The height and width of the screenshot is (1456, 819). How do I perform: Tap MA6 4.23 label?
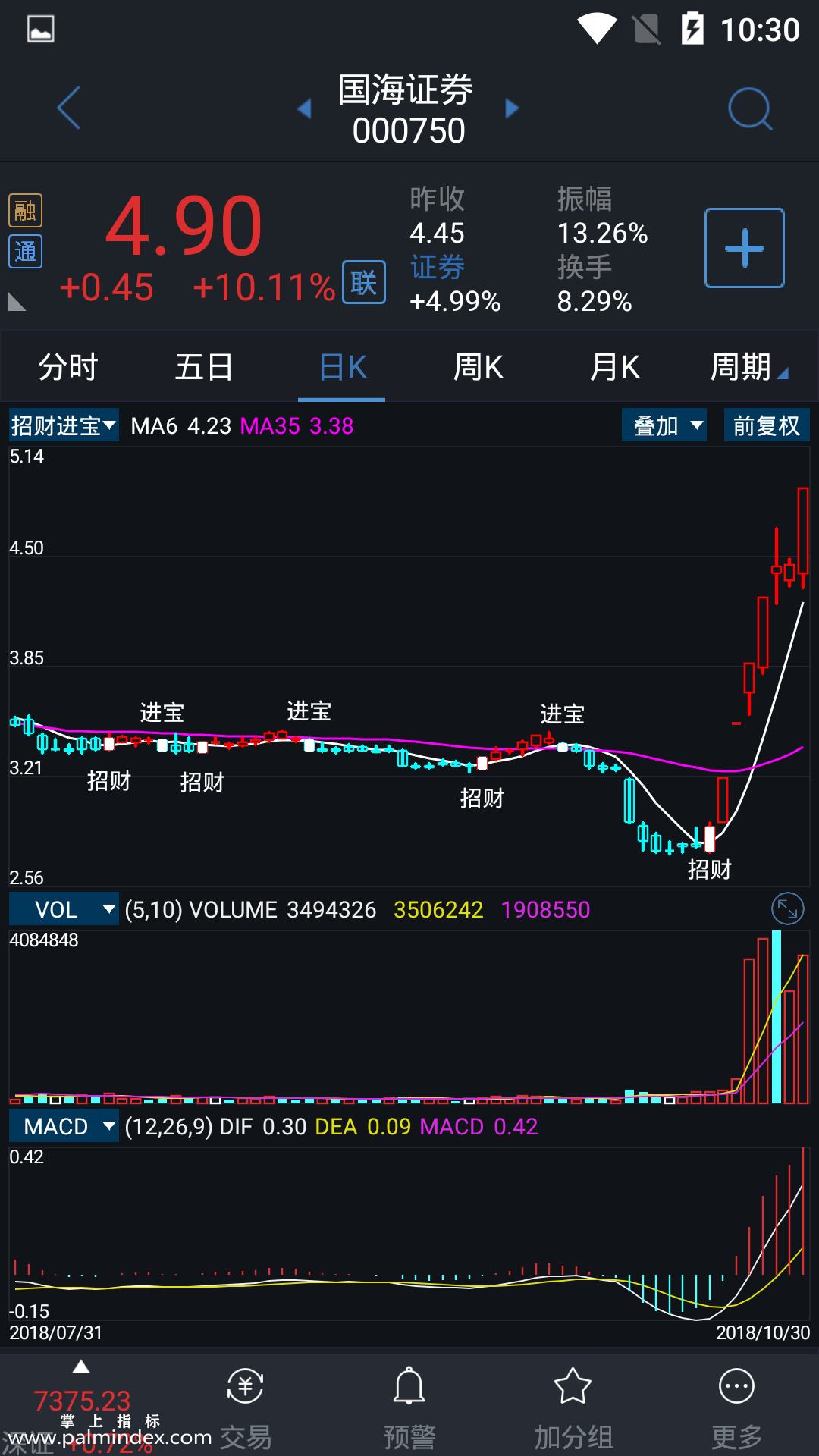(180, 425)
